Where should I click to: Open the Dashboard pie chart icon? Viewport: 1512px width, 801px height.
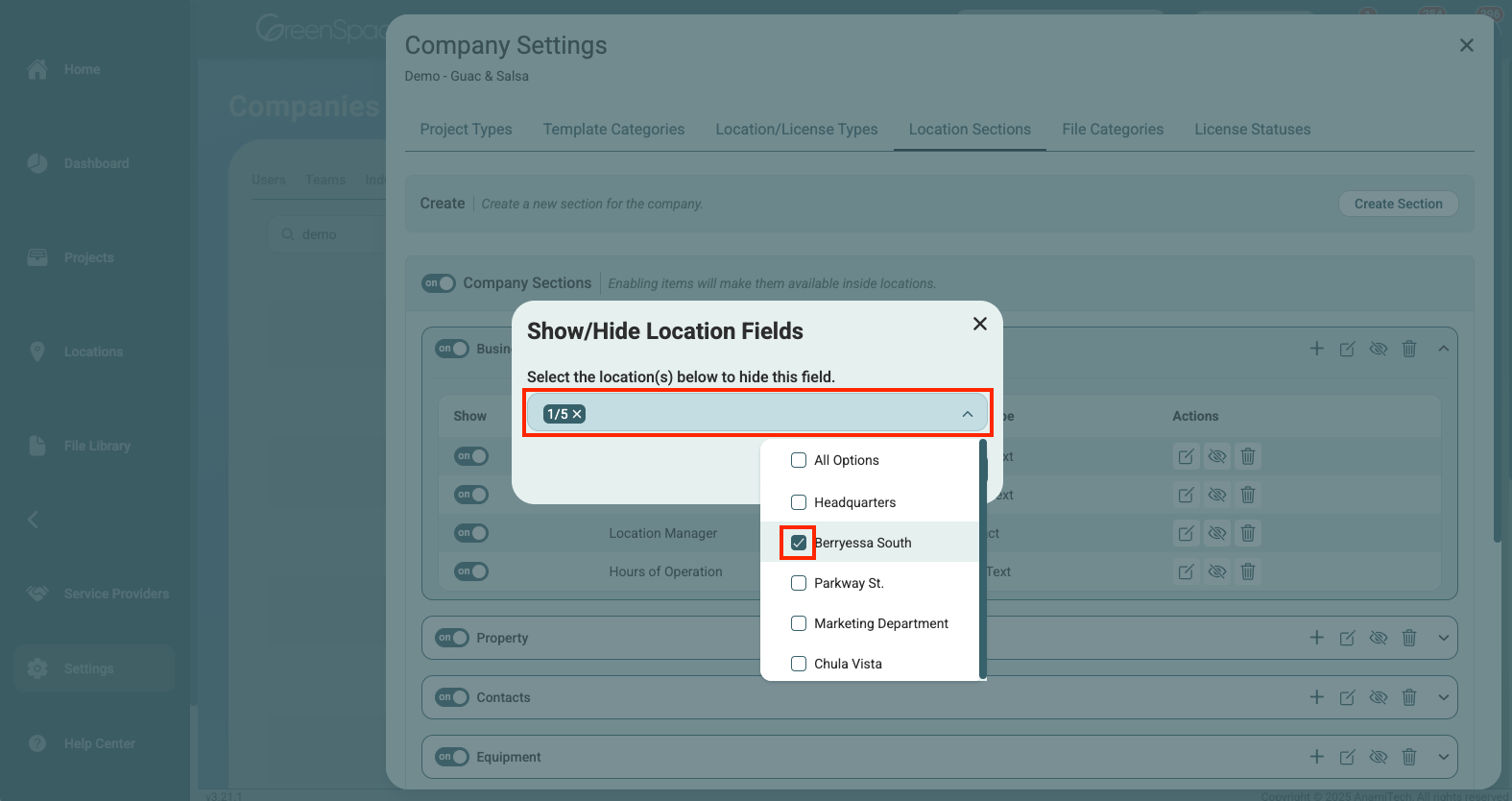(x=37, y=163)
